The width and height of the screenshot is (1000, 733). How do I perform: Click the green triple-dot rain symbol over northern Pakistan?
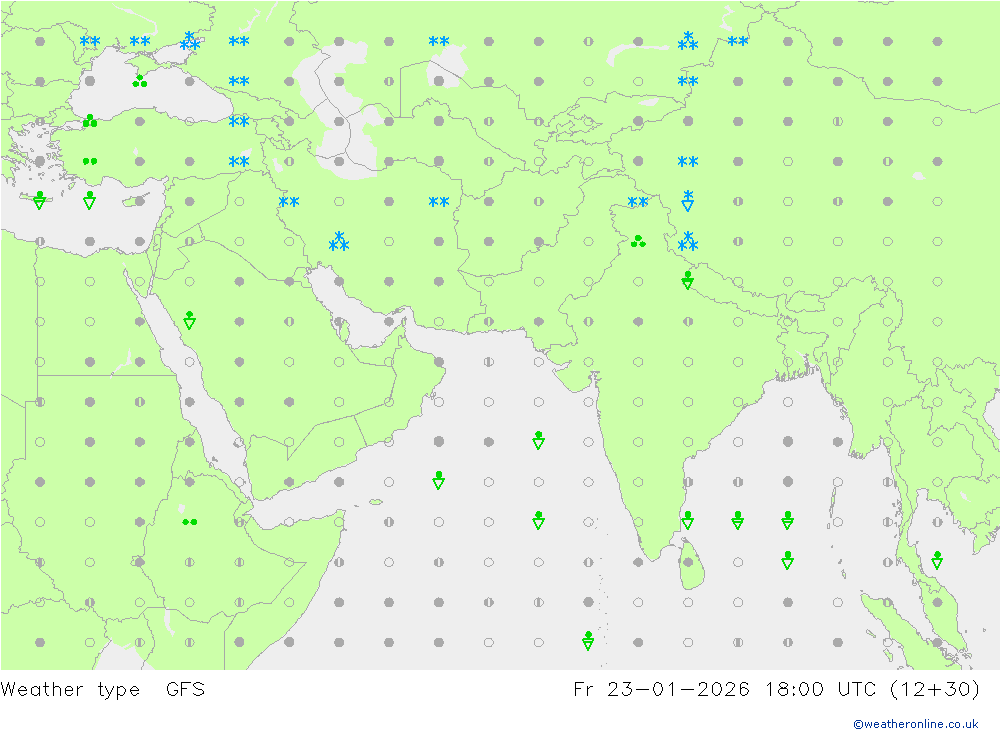tap(638, 242)
